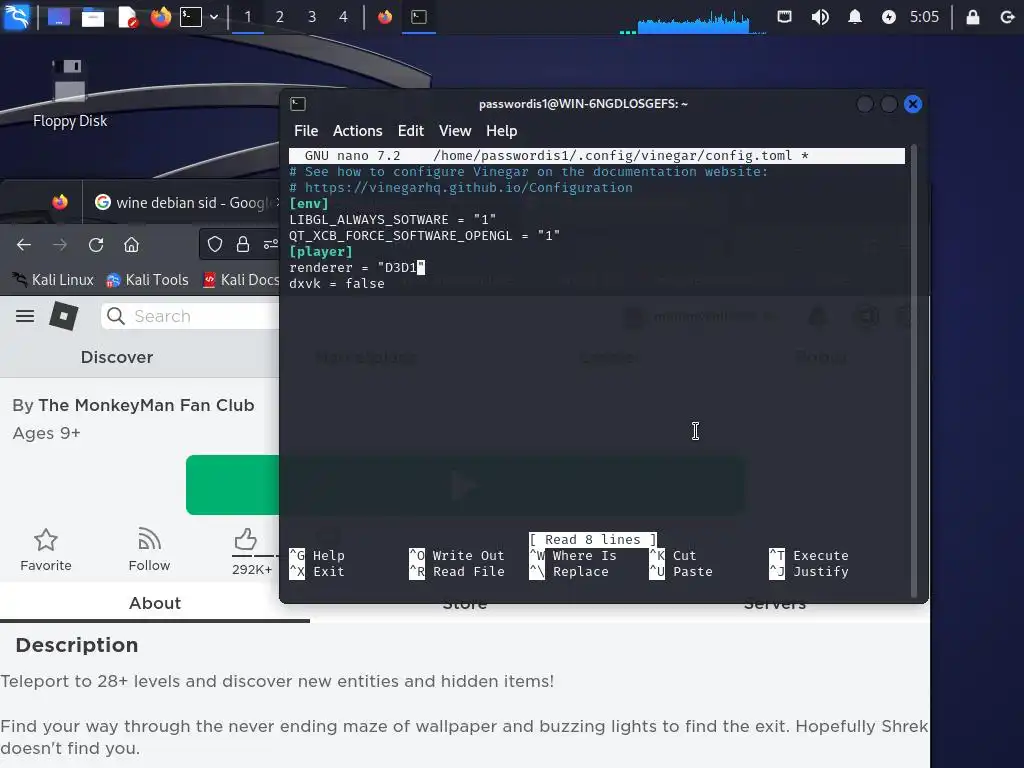This screenshot has height=768, width=1024.
Task: Switch to workspace 4
Action: point(344,17)
